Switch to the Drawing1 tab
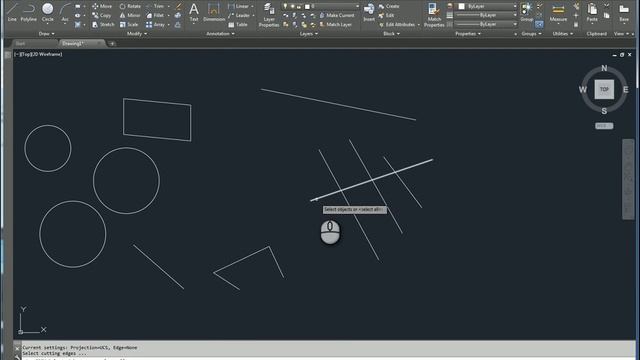640x360 pixels. [82, 43]
